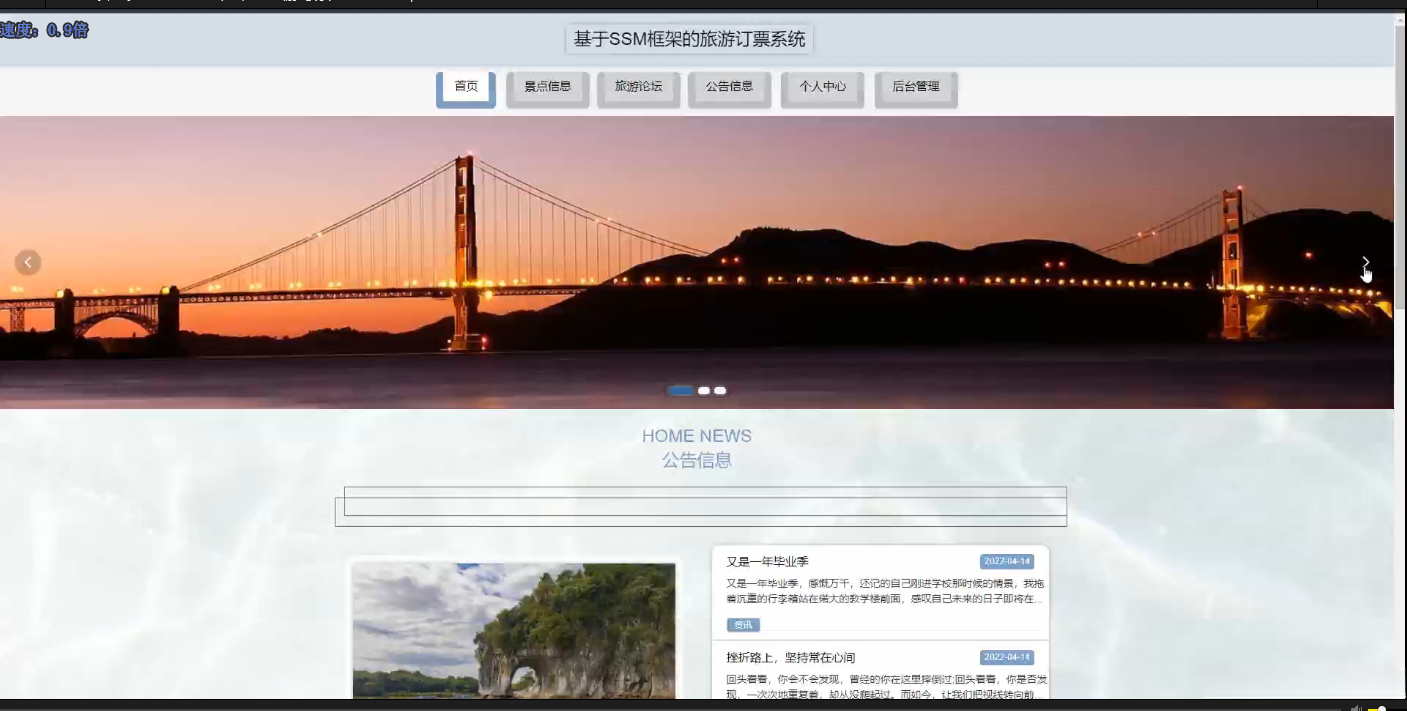1407x711 pixels.
Task: Open the 个人中心 tab
Action: [822, 88]
